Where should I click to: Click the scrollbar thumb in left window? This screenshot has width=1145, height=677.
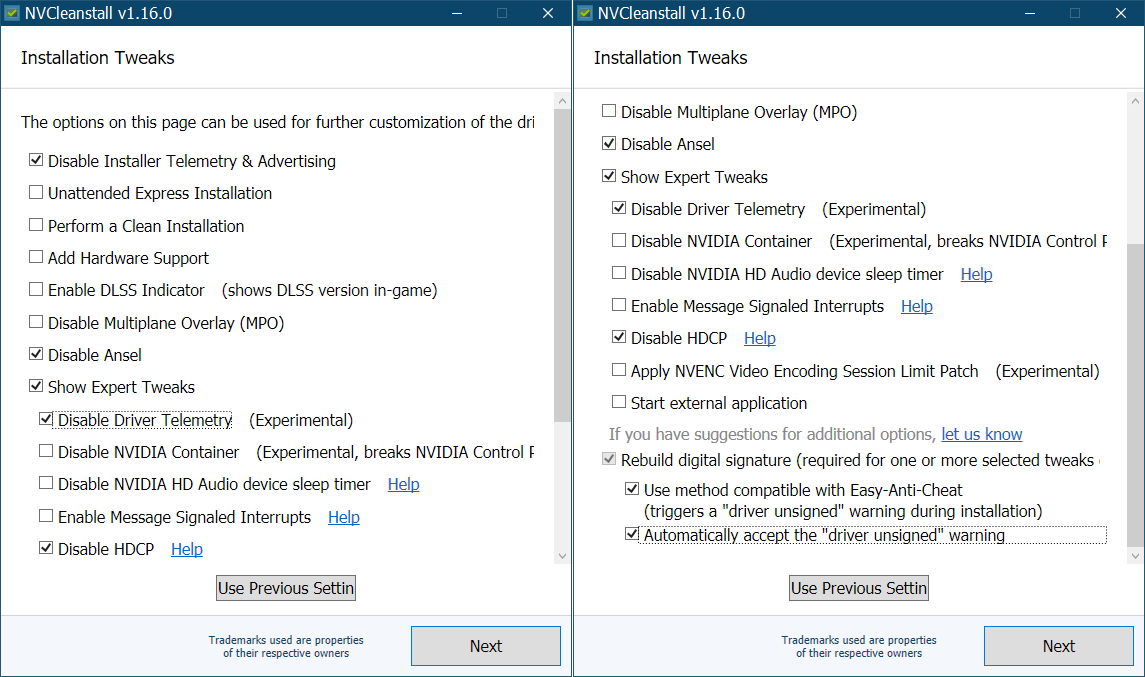tap(562, 266)
